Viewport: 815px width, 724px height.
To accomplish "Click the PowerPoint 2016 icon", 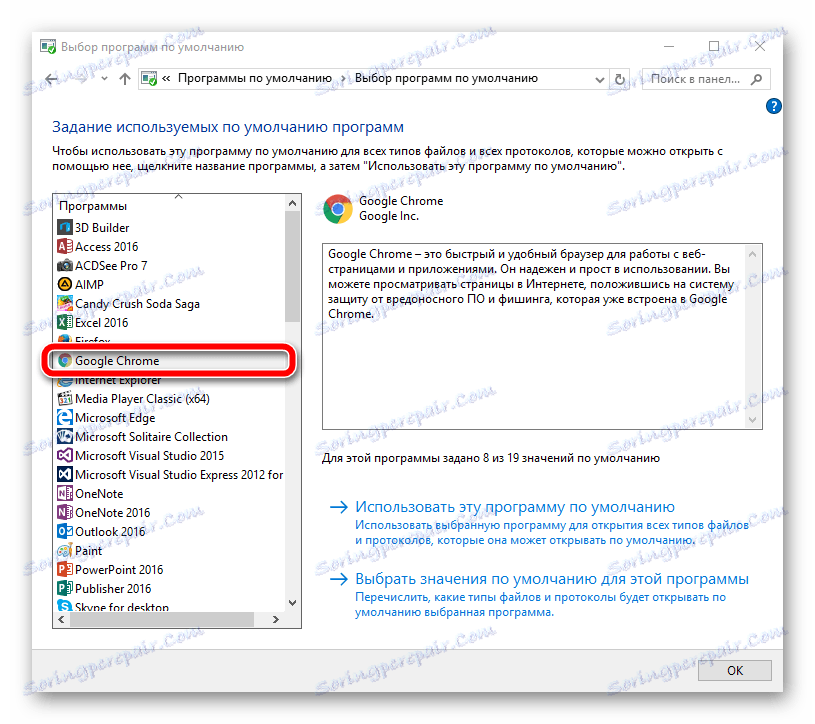I will point(64,569).
